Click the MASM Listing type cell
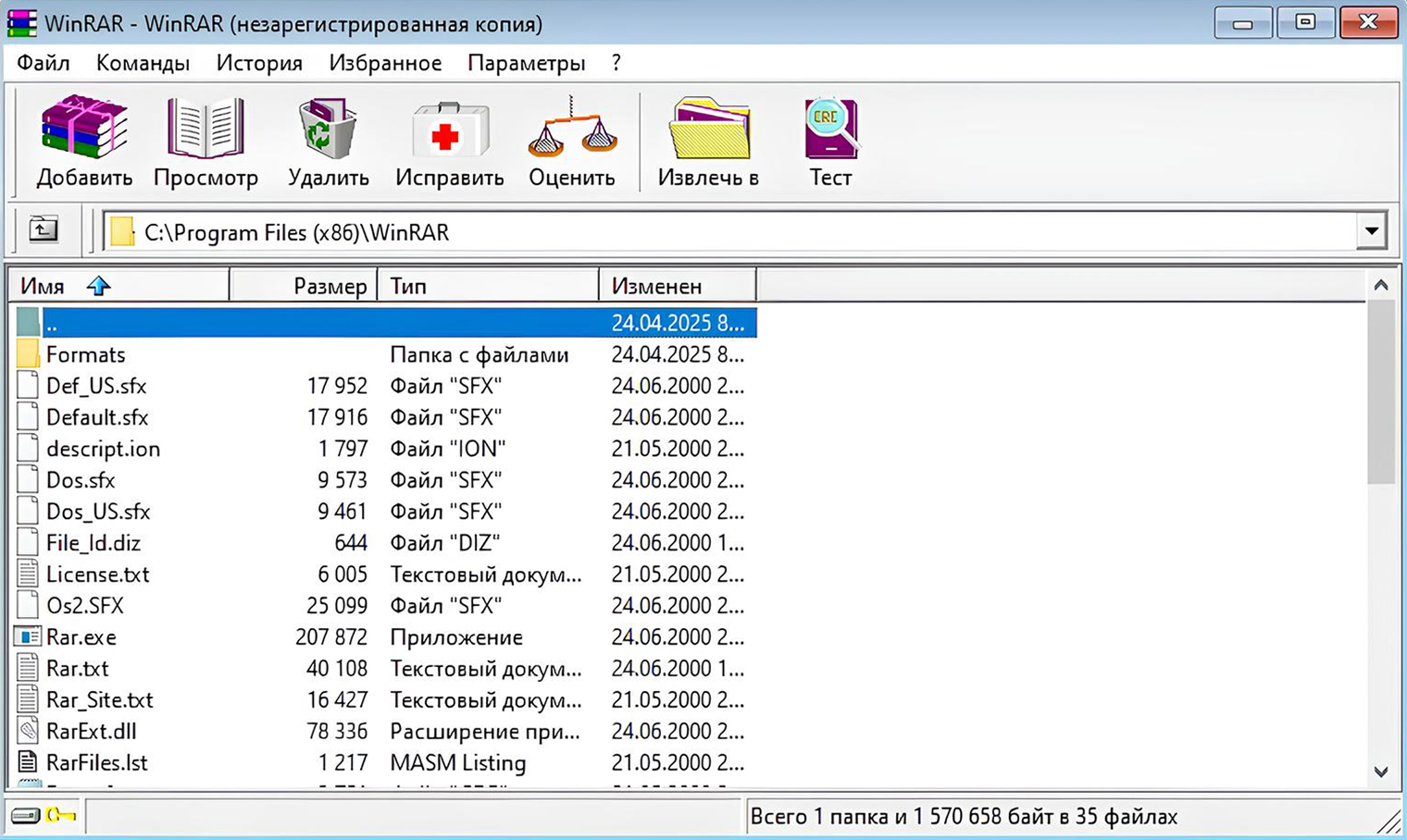 458,762
